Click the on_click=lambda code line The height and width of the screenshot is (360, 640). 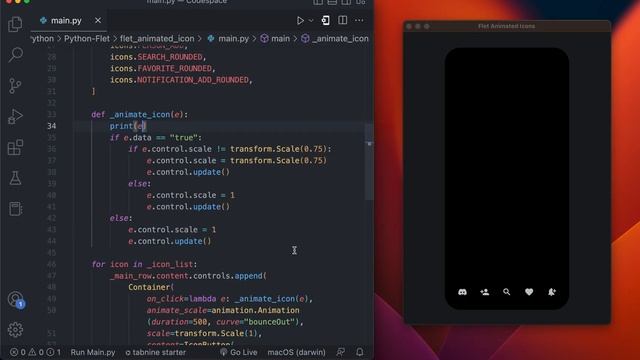point(230,299)
